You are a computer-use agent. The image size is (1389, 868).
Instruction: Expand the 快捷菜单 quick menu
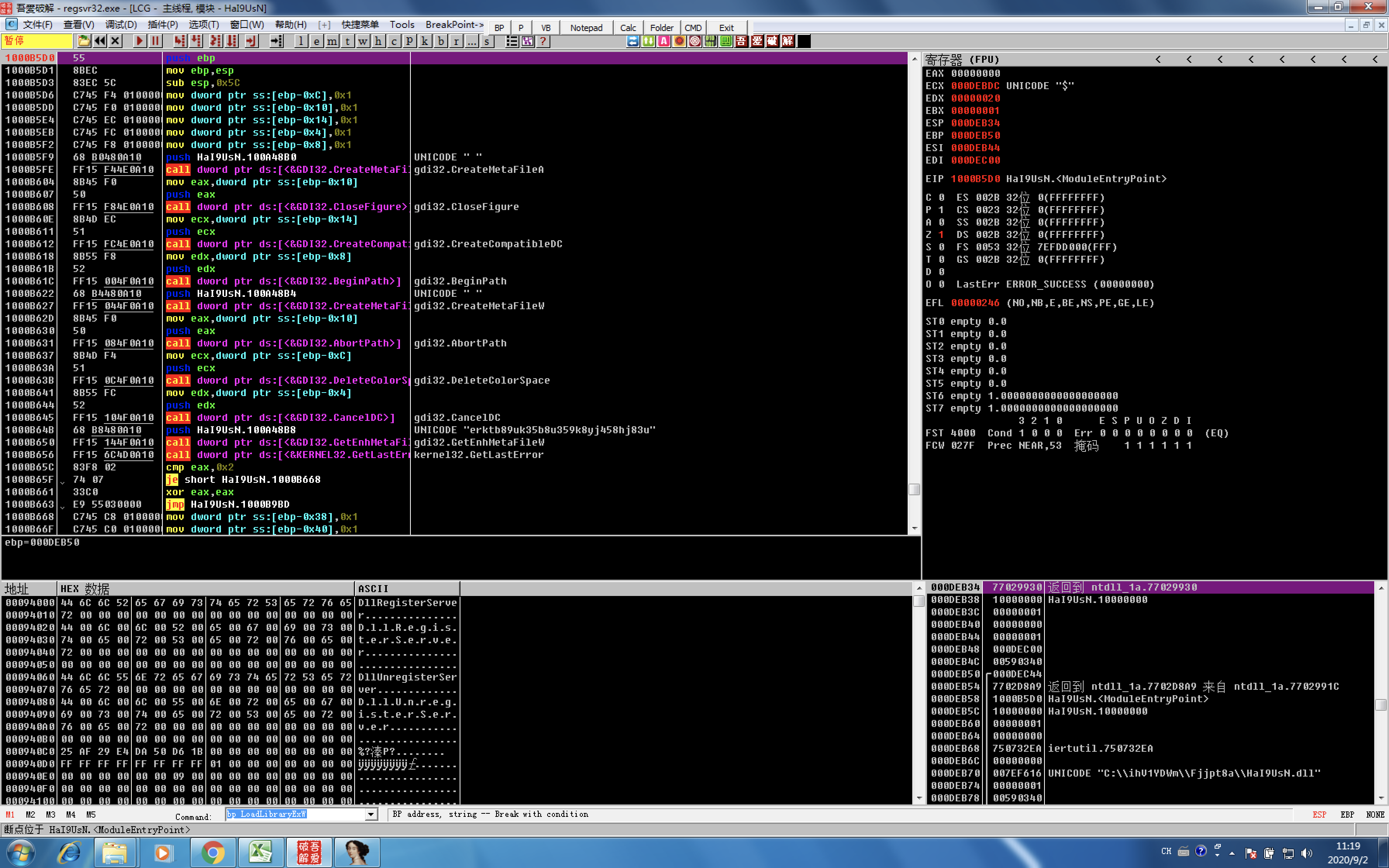pos(360,25)
